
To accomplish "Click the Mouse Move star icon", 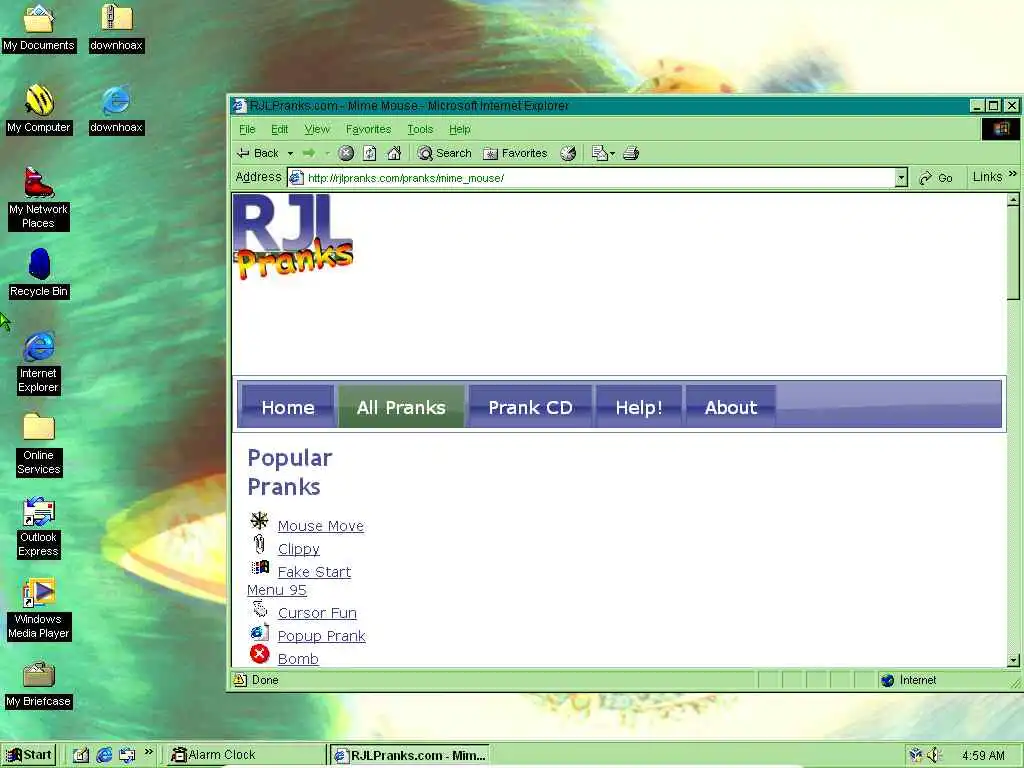I will (x=259, y=520).
